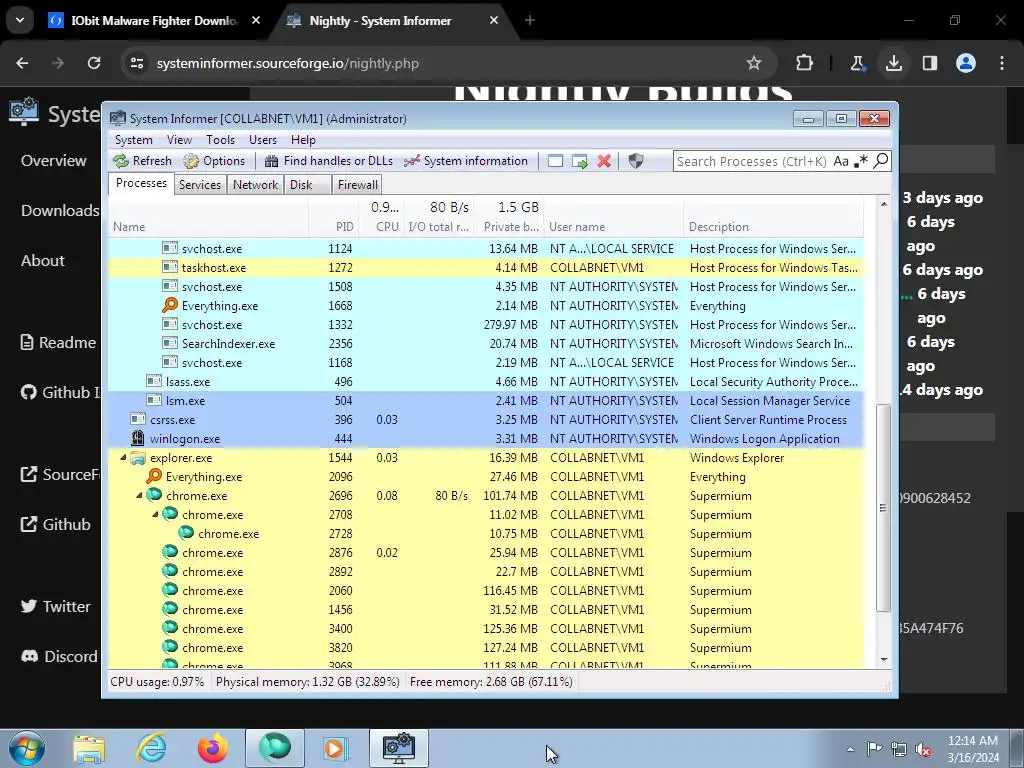Select chrome.exe PID 2728 icon

[186, 533]
